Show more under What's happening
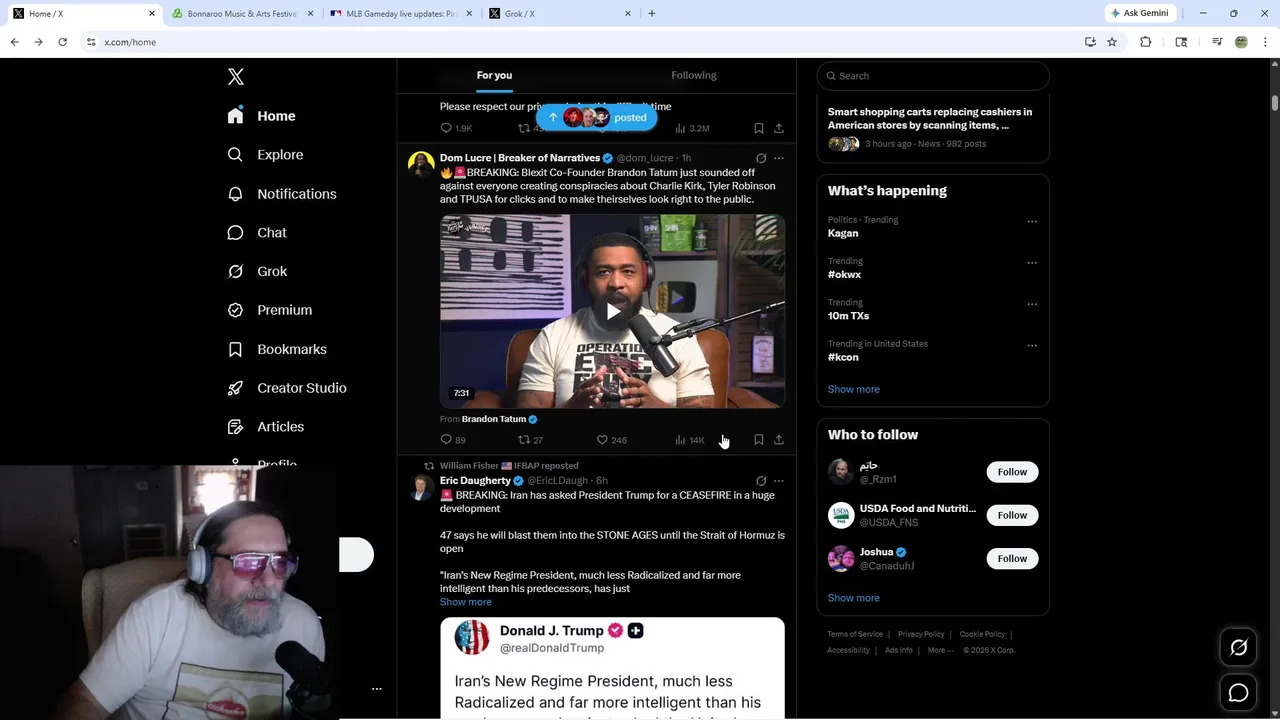This screenshot has width=1280, height=720. (853, 389)
